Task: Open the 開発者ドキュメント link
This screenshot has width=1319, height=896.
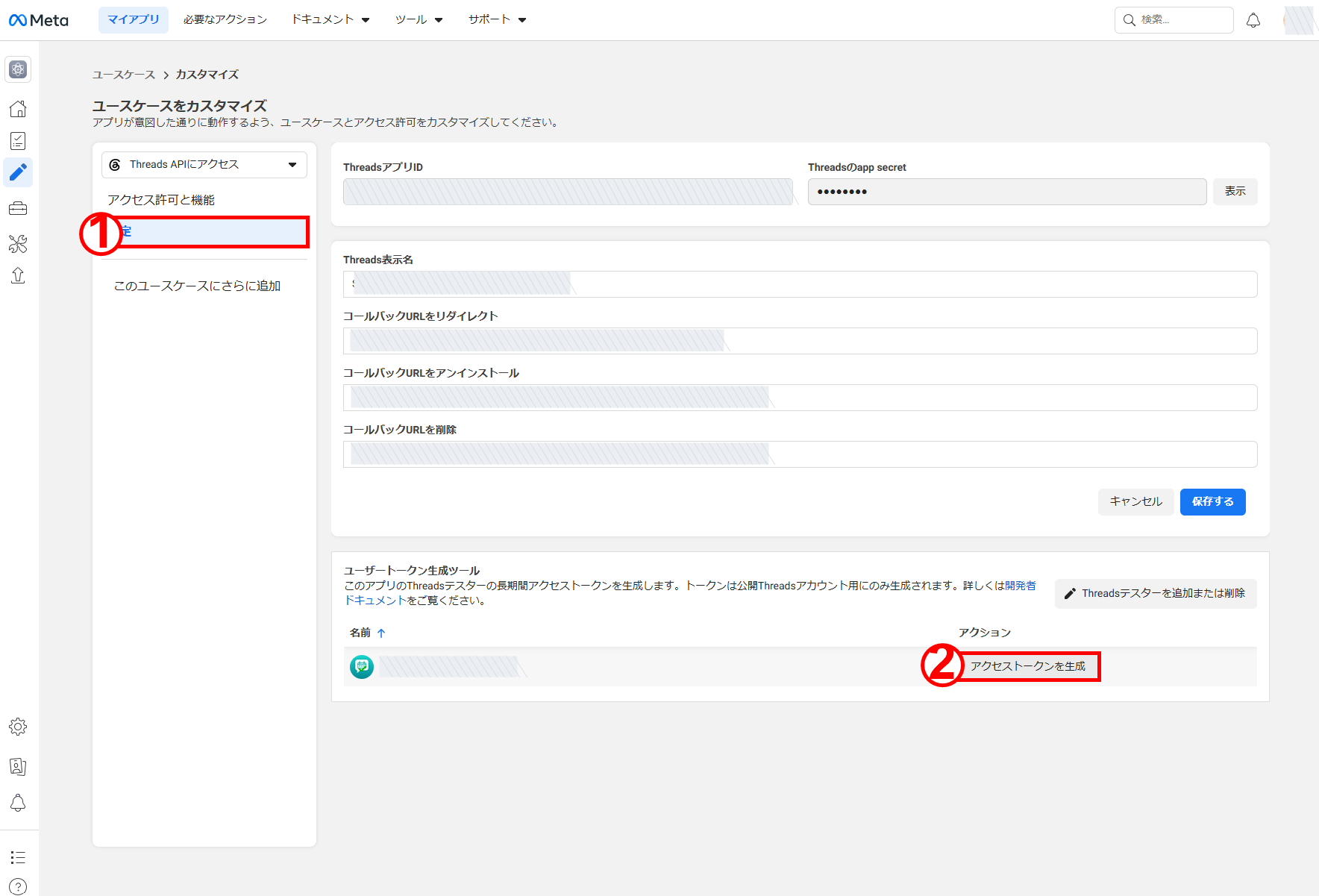Action: [x=1021, y=586]
